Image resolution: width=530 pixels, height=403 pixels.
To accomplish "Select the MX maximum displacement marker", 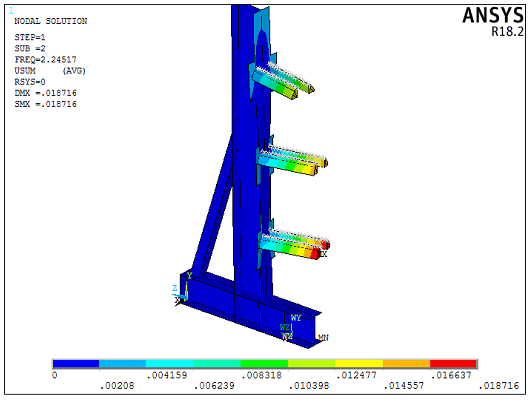I will (323, 254).
